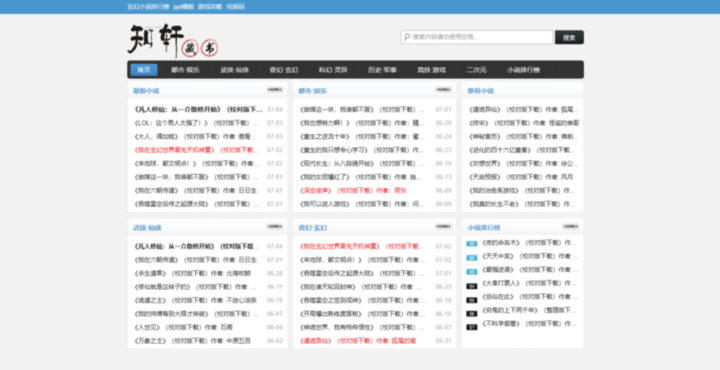Open MORE badge for 奇幻·玄幻 panel

click(x=444, y=226)
